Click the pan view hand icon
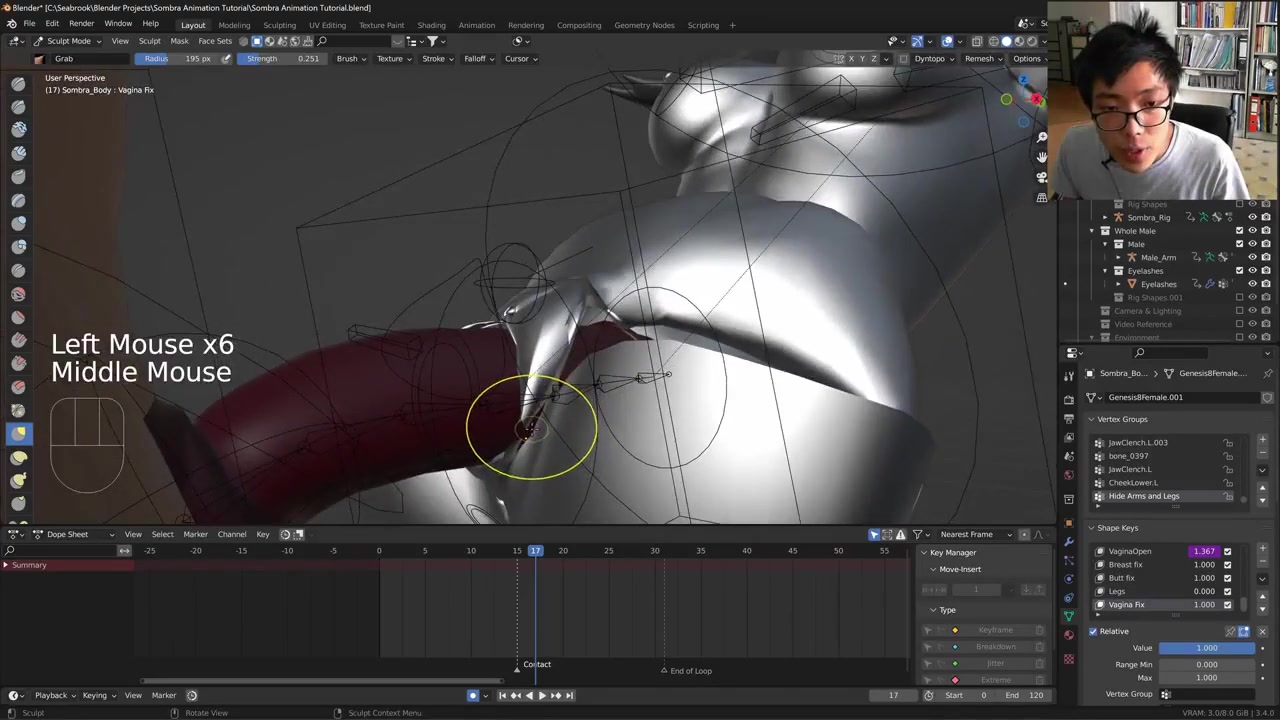This screenshot has width=1280, height=720. coord(1041,157)
